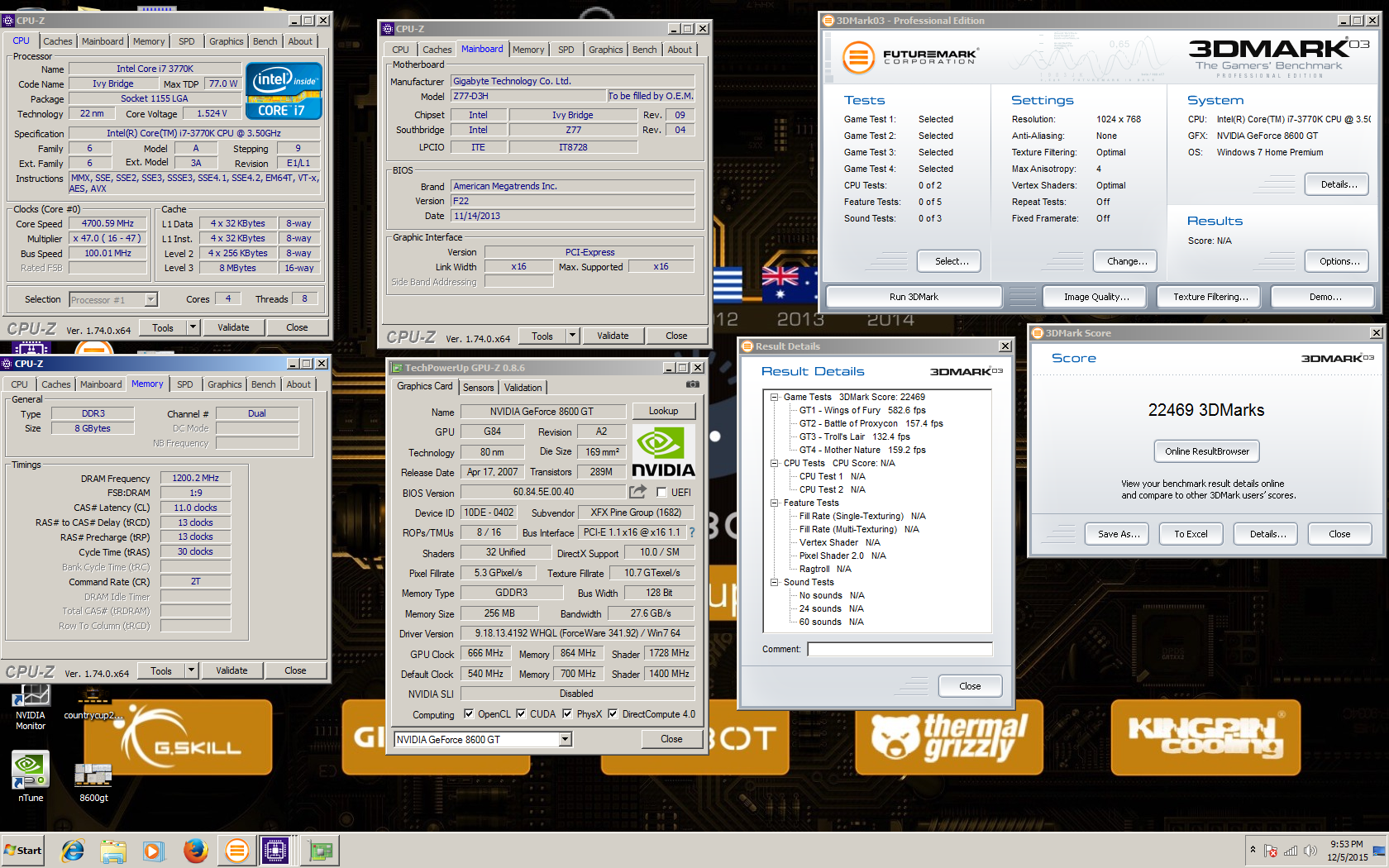Viewport: 1389px width, 868px height.
Task: Click Change... button under Settings
Action: [x=1124, y=261]
